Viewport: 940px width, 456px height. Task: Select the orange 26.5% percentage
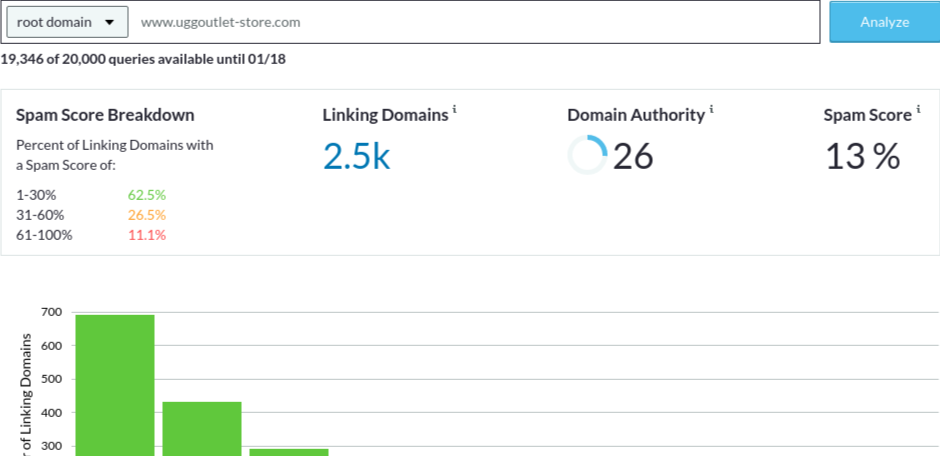click(x=146, y=215)
